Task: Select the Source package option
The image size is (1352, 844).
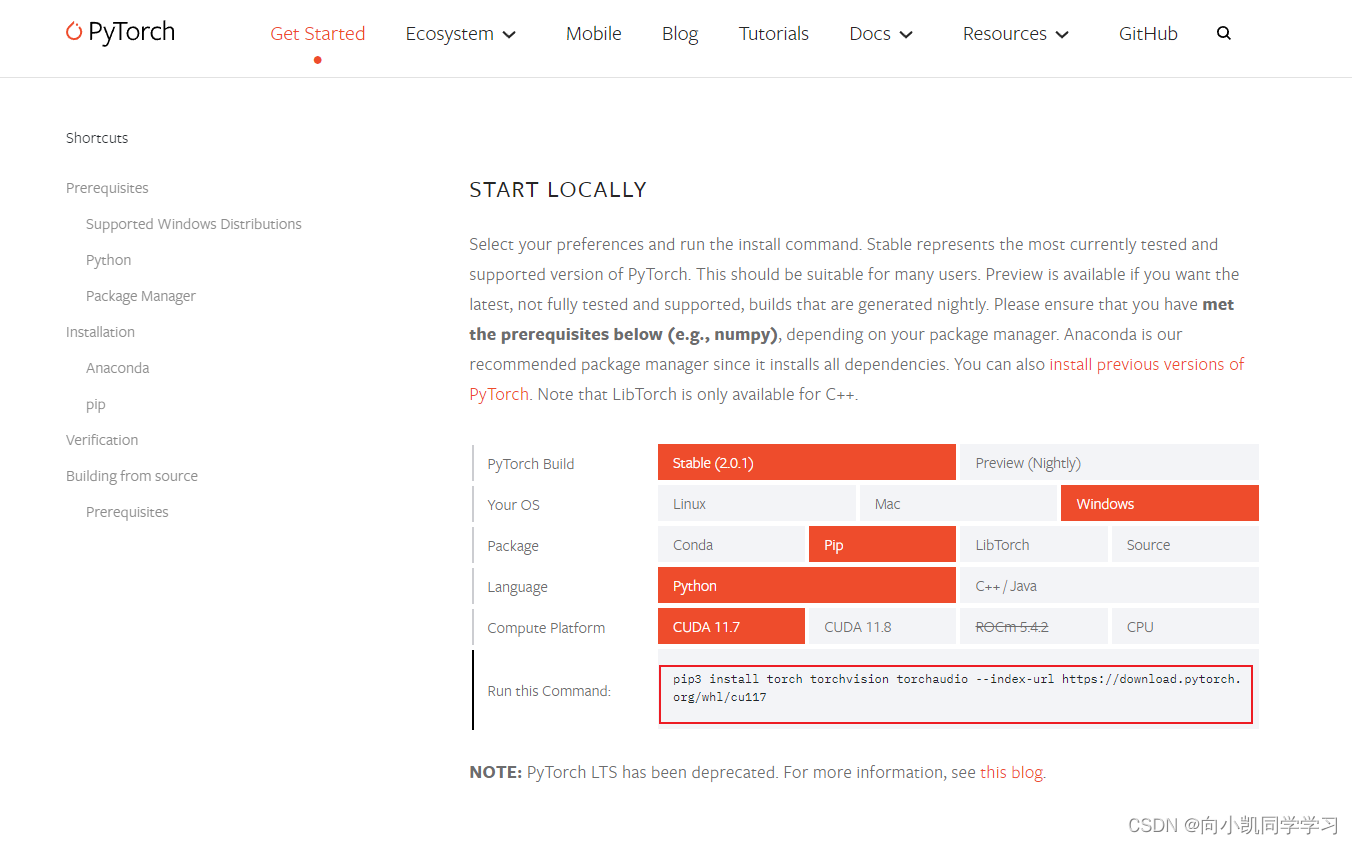Action: coord(1185,545)
